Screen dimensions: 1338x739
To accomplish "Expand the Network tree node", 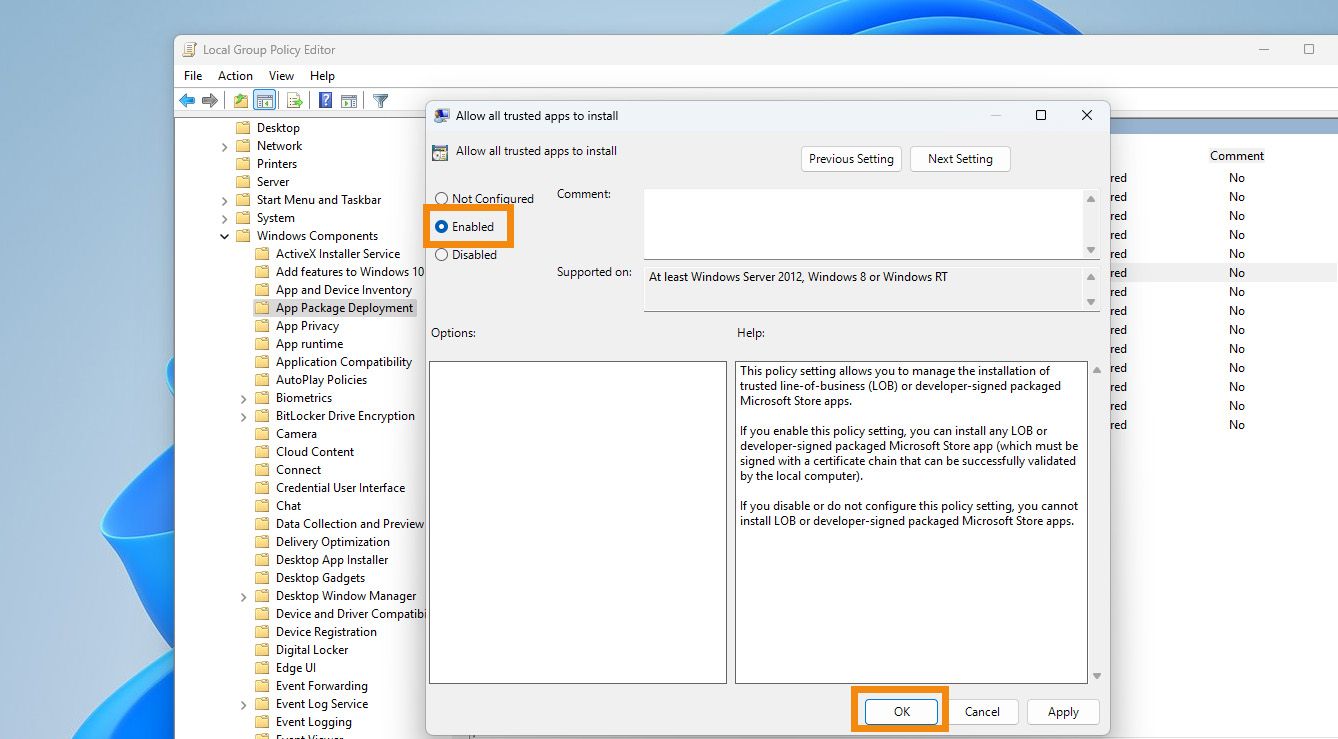I will 225,147.
